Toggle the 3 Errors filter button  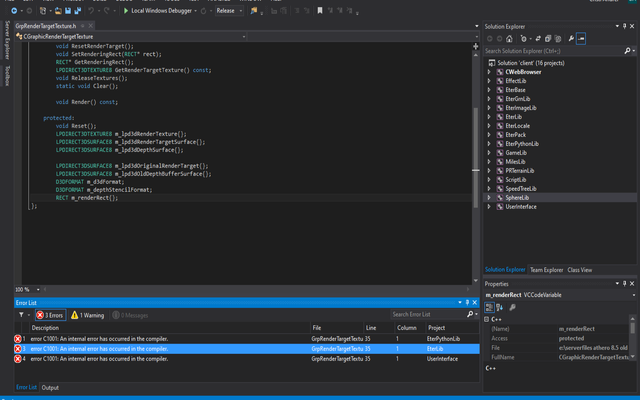click(50, 315)
